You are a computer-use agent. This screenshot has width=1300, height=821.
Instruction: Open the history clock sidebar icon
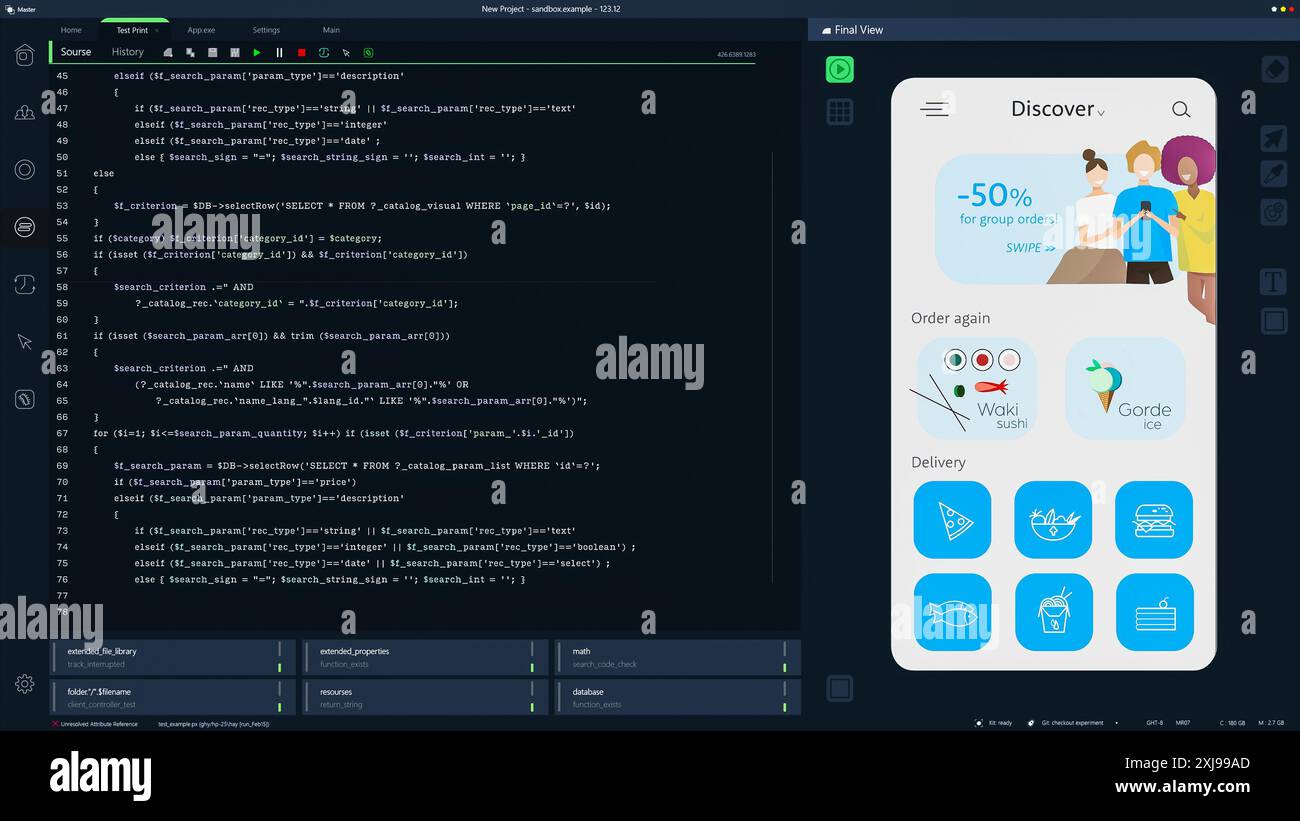click(x=25, y=285)
